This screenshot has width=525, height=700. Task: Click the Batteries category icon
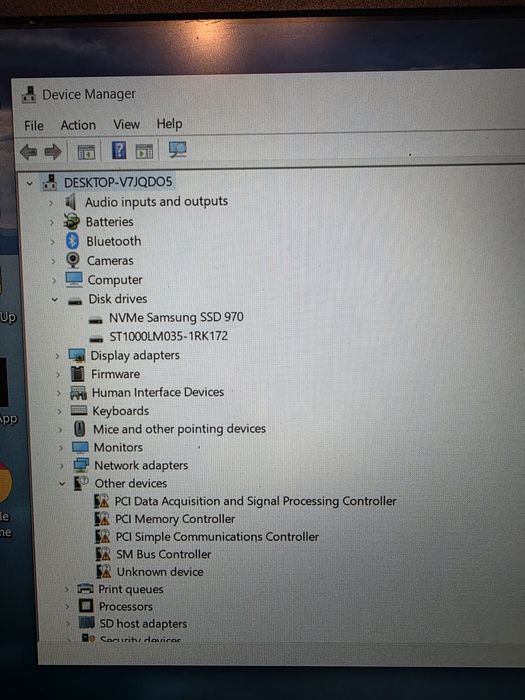[x=71, y=222]
